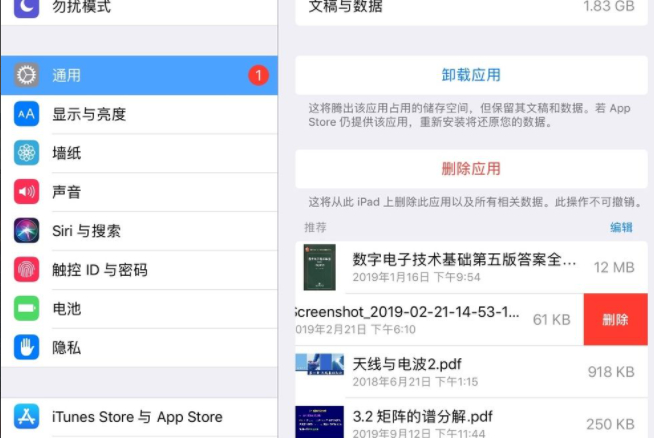
Task: Tap the red 删除应用 button
Action: click(471, 169)
